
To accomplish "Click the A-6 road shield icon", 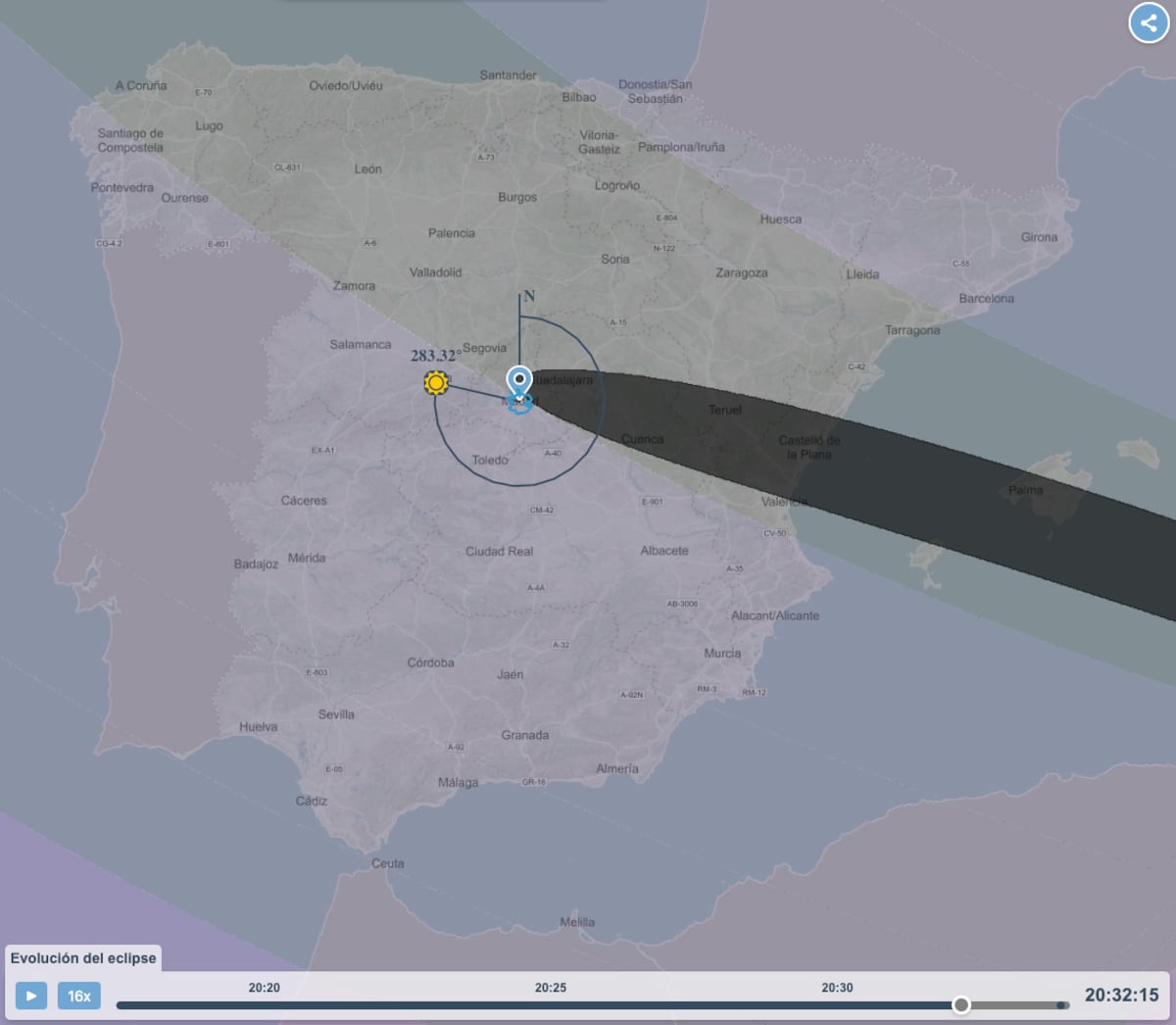I will click(x=370, y=242).
